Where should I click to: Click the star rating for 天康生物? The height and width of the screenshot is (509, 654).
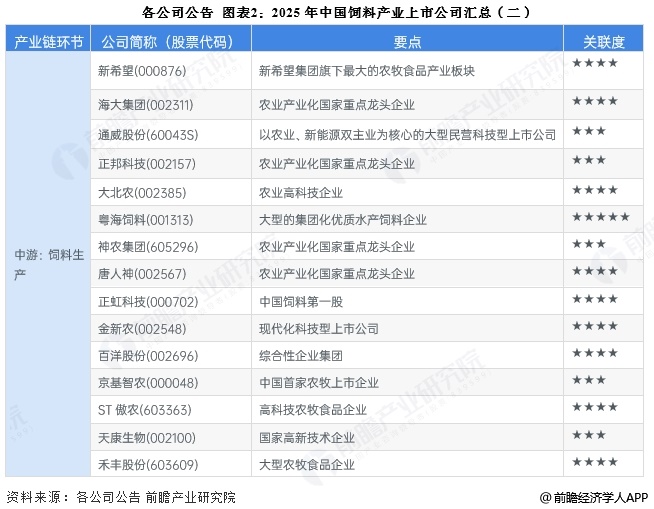coord(589,435)
